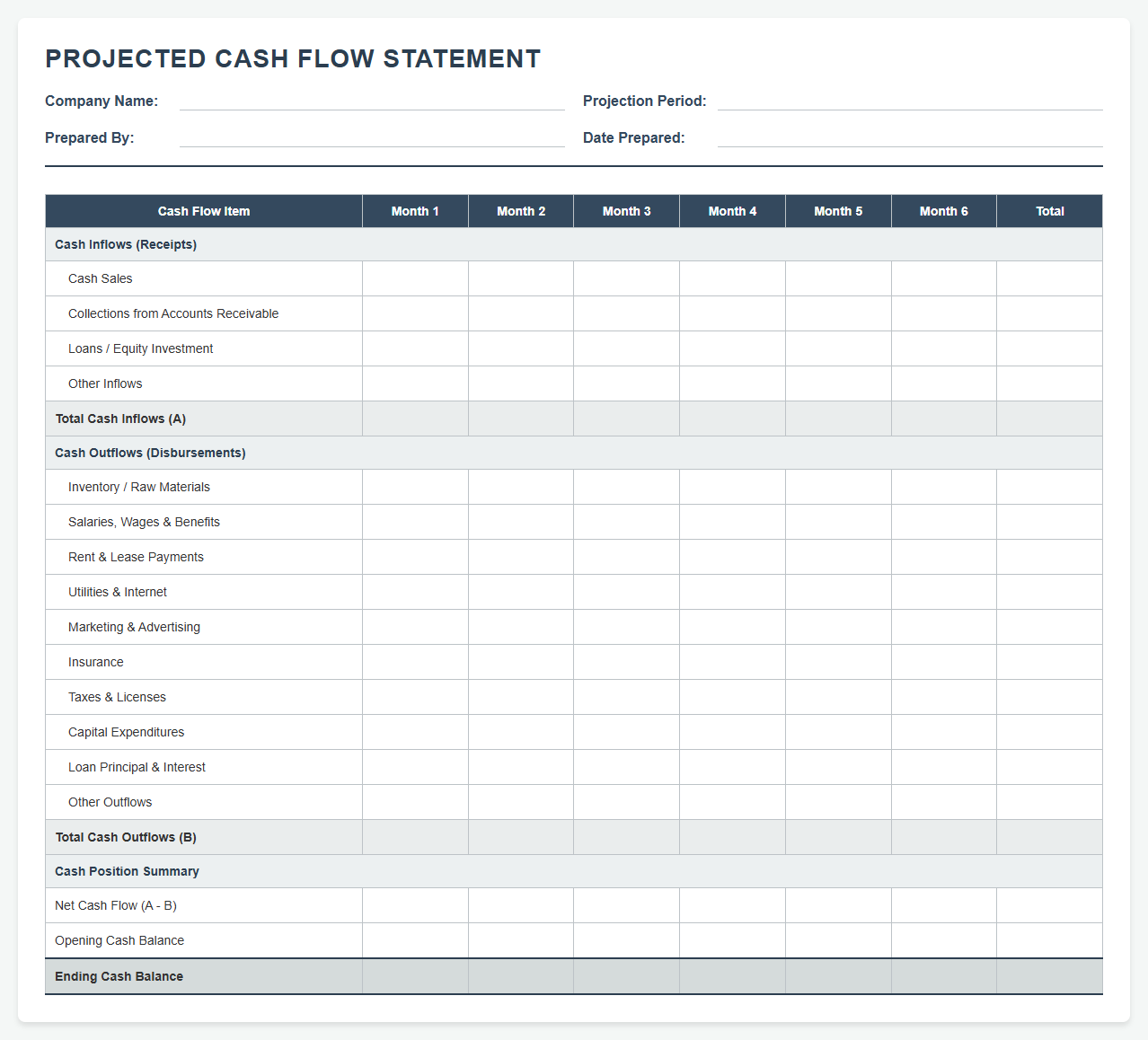Click Other Inflows Month 4 cell
Viewport: 1148px width, 1040px height.
[x=732, y=383]
